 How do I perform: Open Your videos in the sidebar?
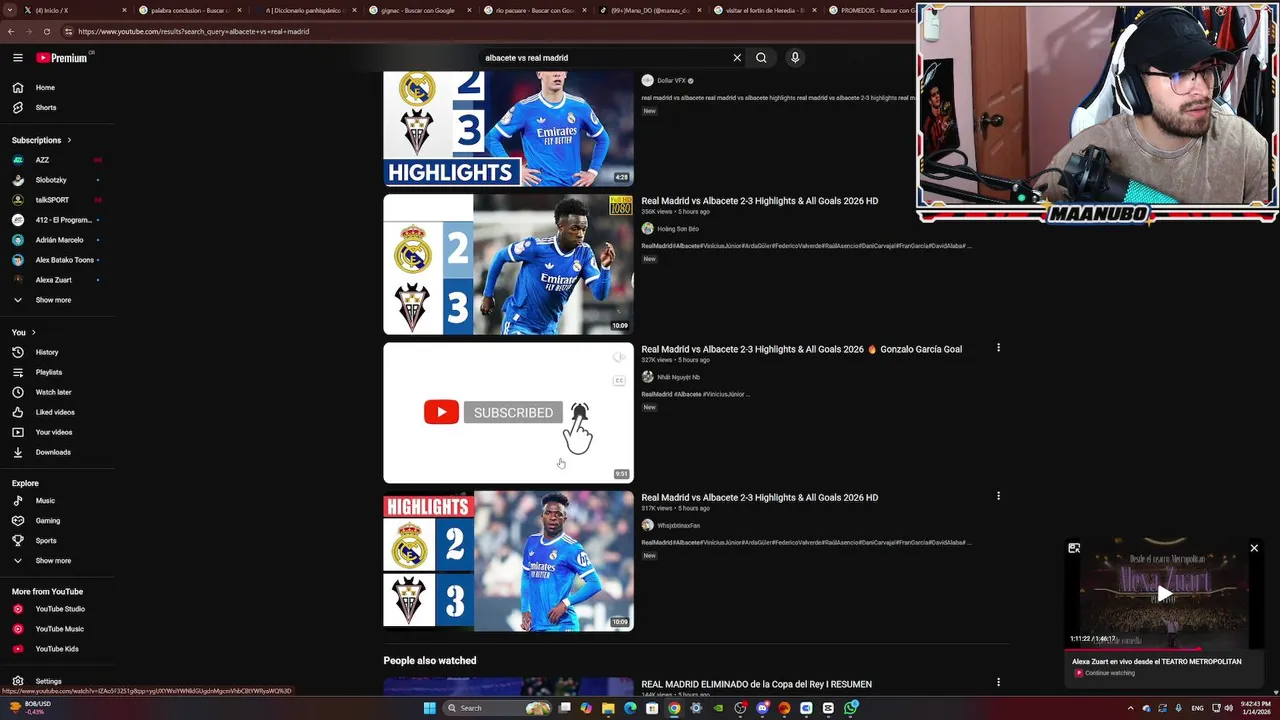57,432
